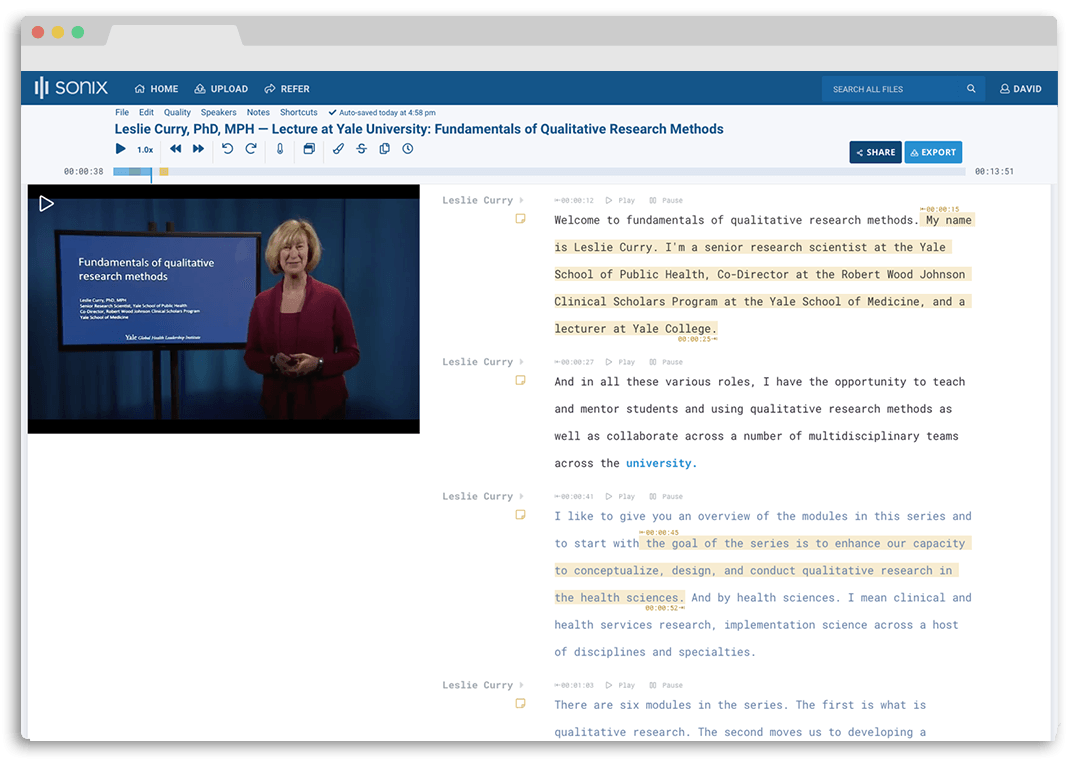Viewport: 1077px width, 769px height.
Task: Click the clock history icon in the toolbar
Action: coord(407,148)
